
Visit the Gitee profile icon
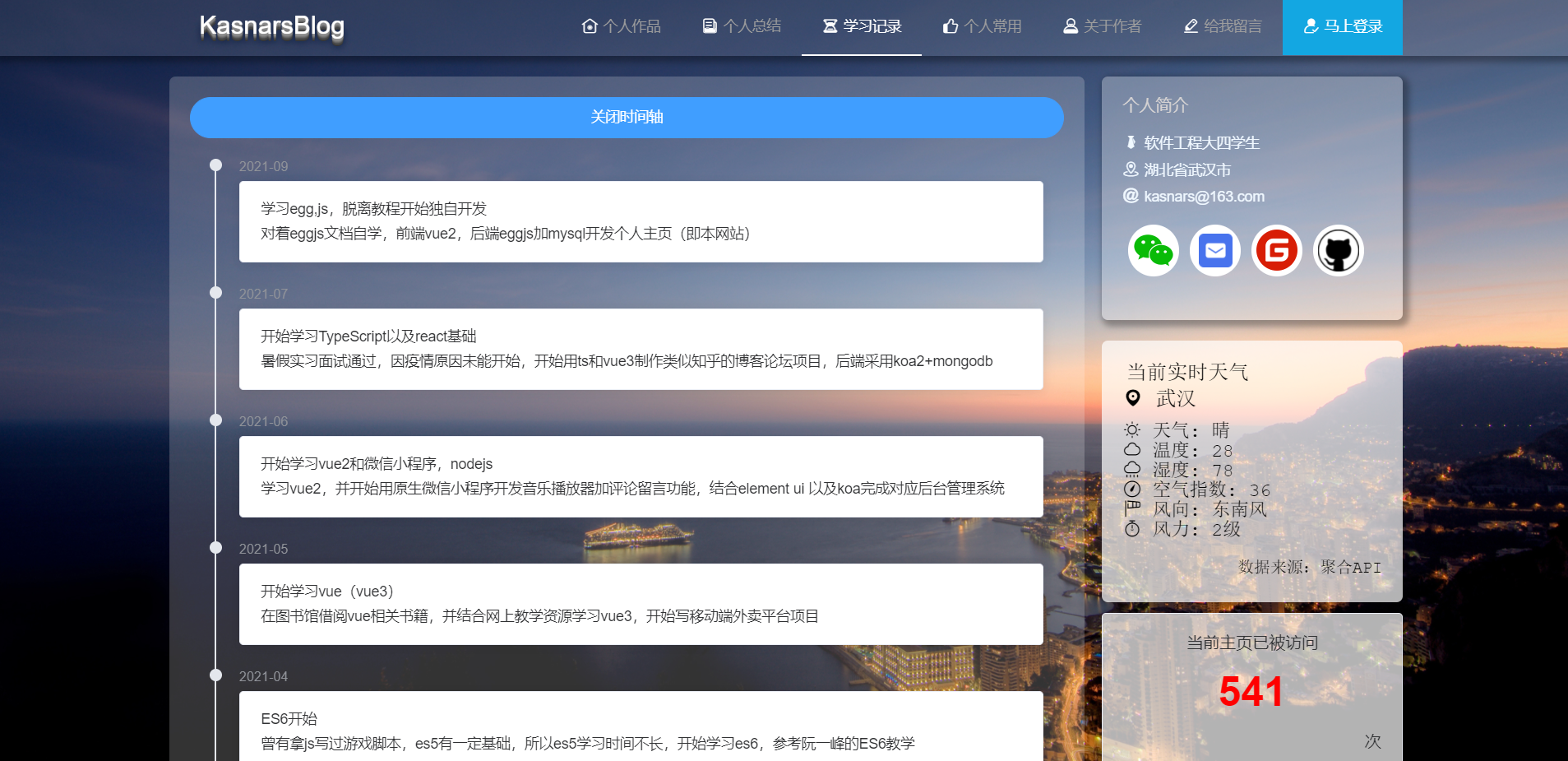coord(1275,250)
